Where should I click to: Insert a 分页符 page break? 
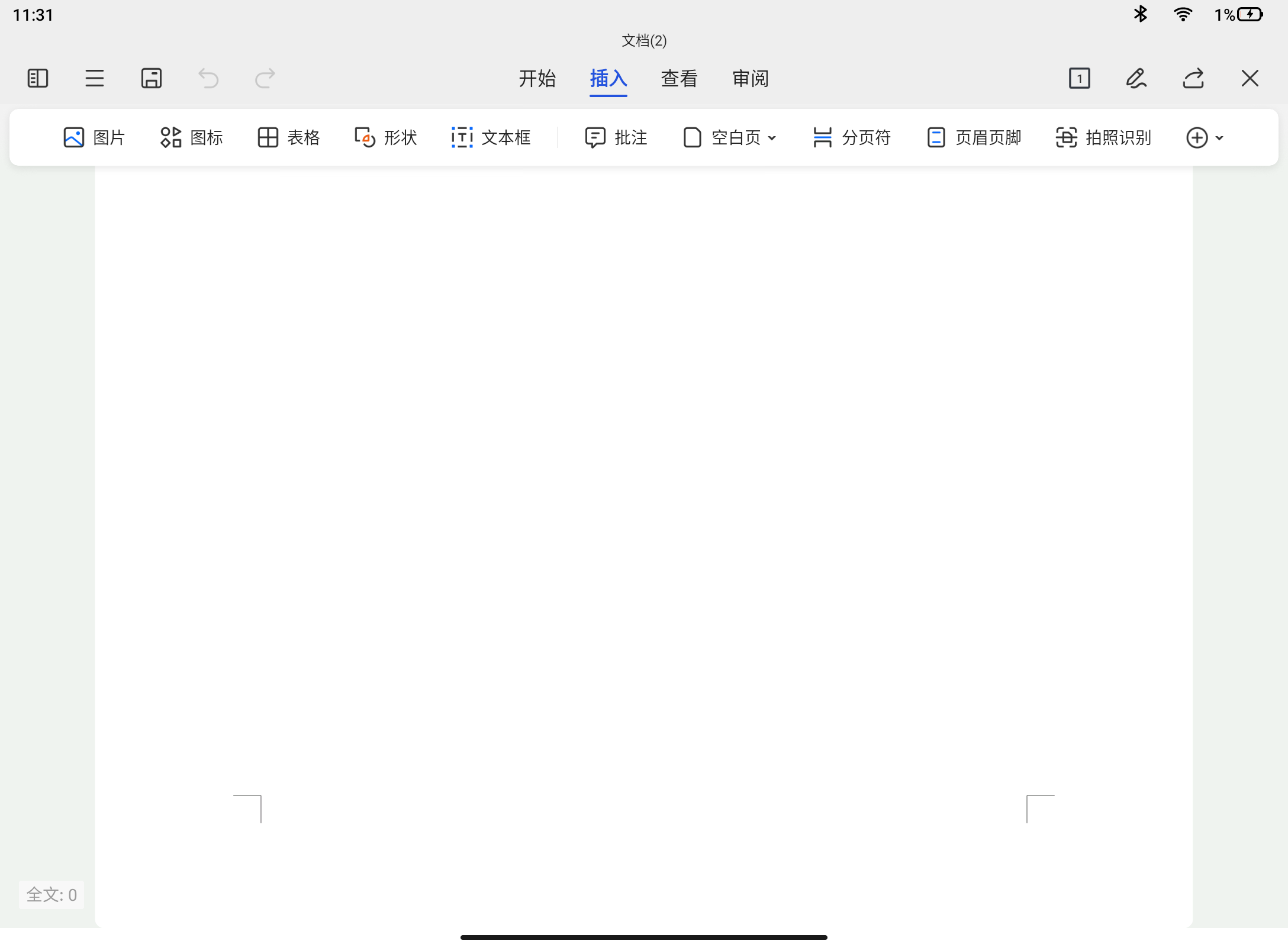[x=852, y=137]
